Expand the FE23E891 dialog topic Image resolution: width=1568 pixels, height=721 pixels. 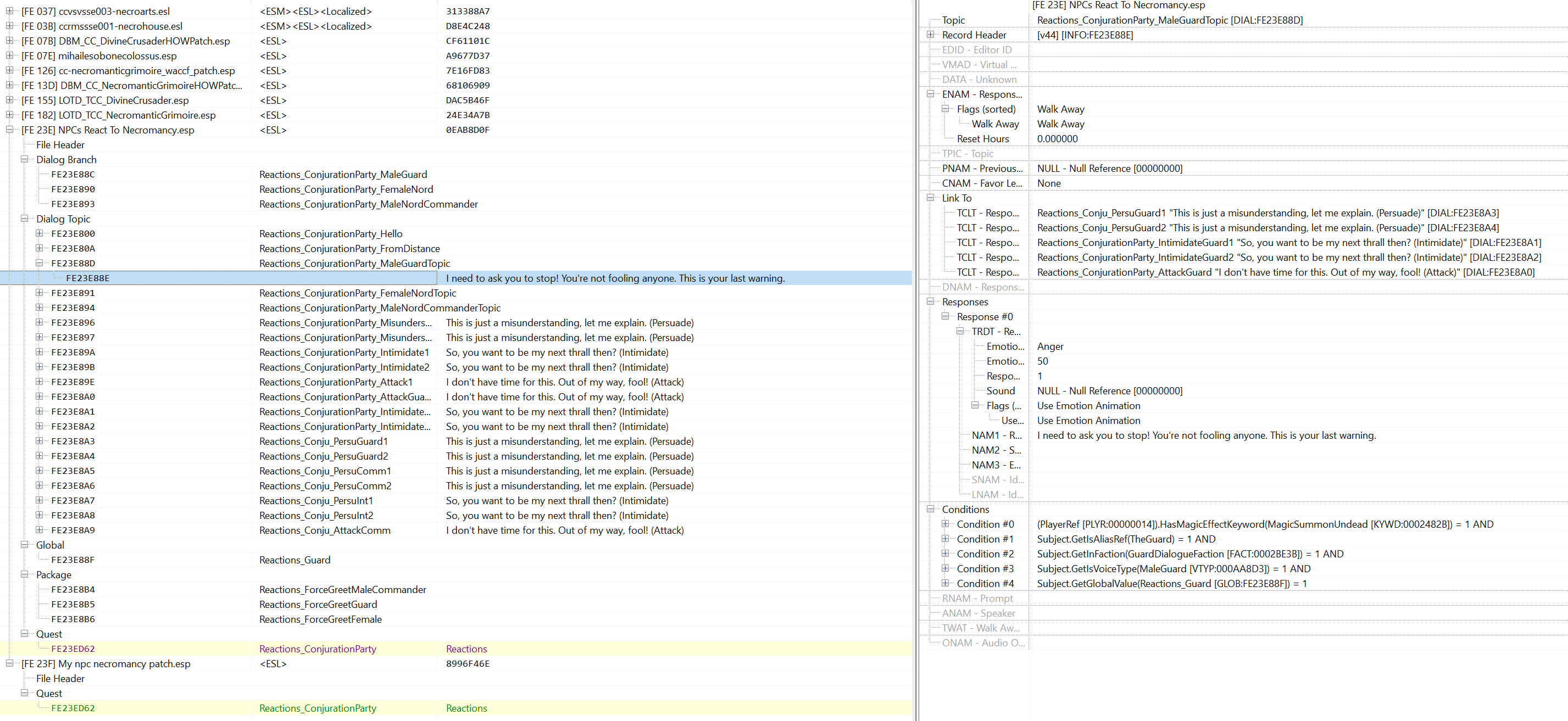pos(39,293)
